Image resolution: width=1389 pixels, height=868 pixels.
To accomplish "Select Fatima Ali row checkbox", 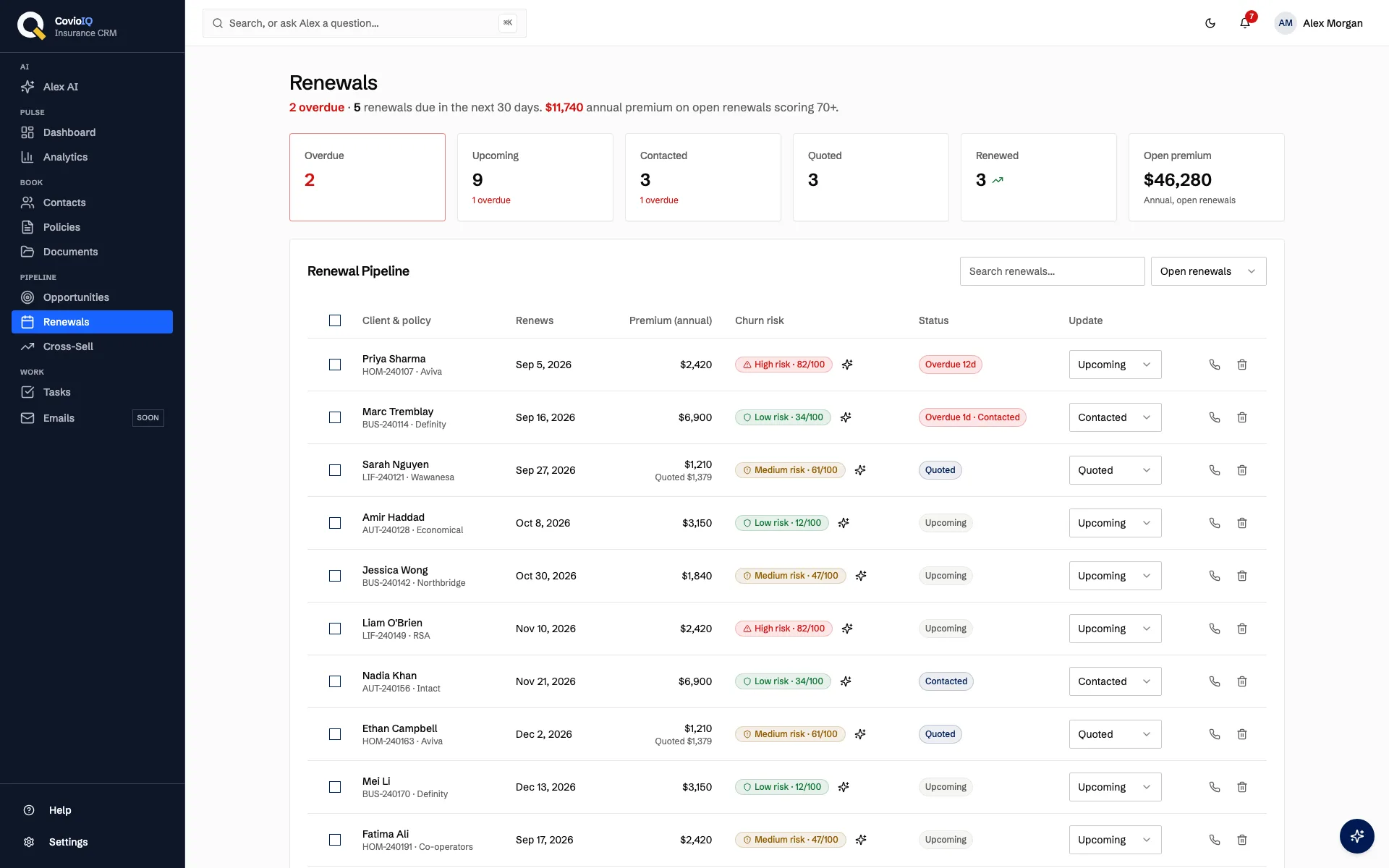I will pos(335,840).
